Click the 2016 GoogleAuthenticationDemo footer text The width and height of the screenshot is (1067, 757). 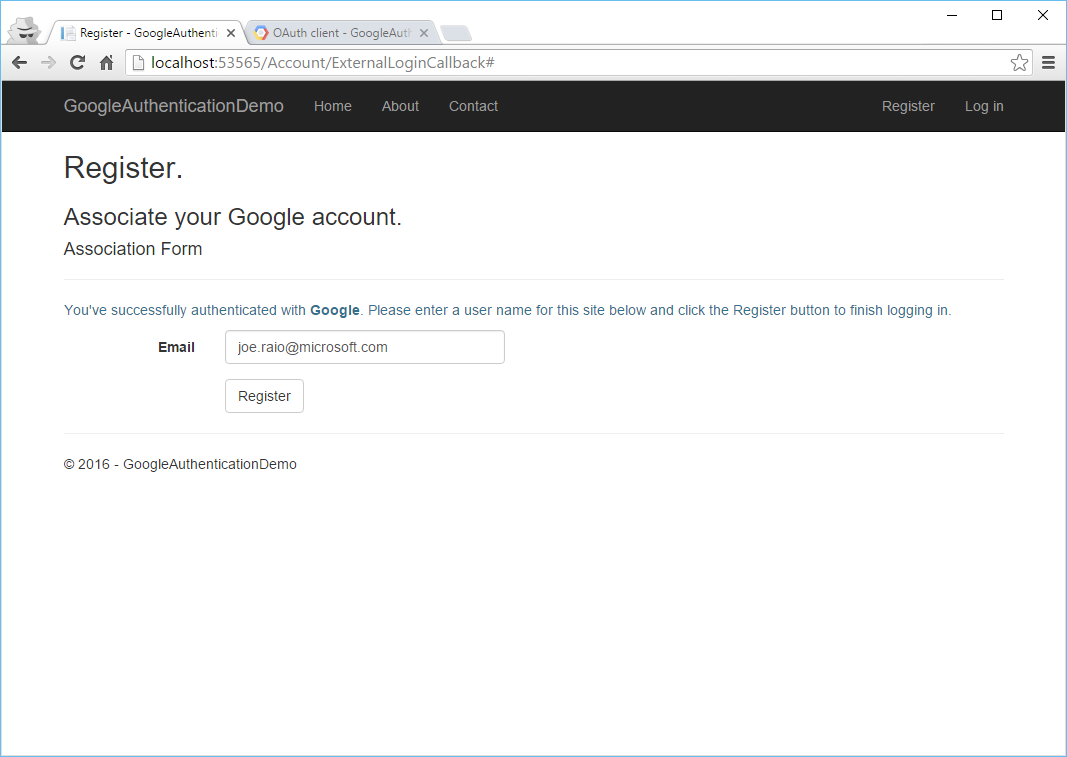point(180,464)
